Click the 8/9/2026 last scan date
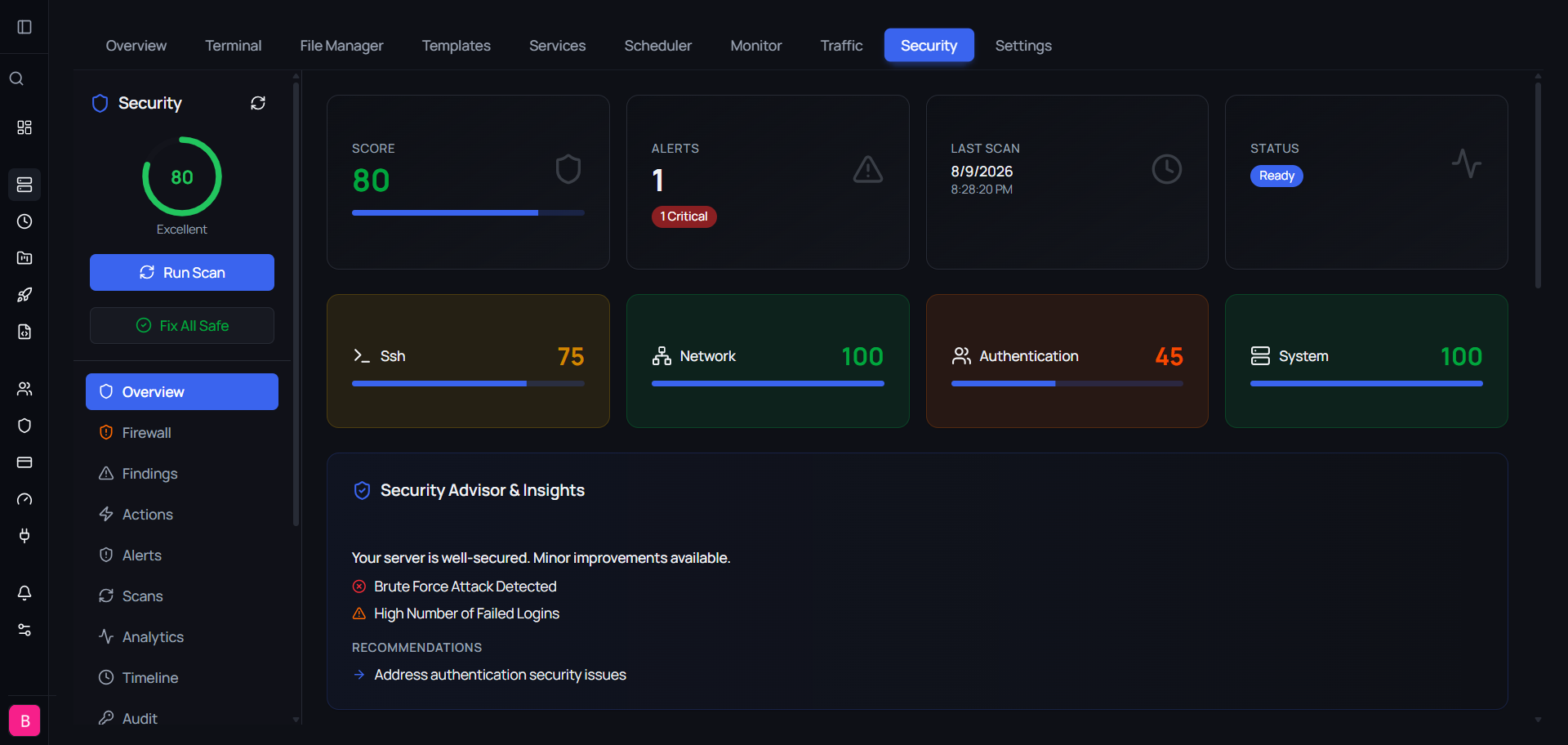 coord(982,172)
